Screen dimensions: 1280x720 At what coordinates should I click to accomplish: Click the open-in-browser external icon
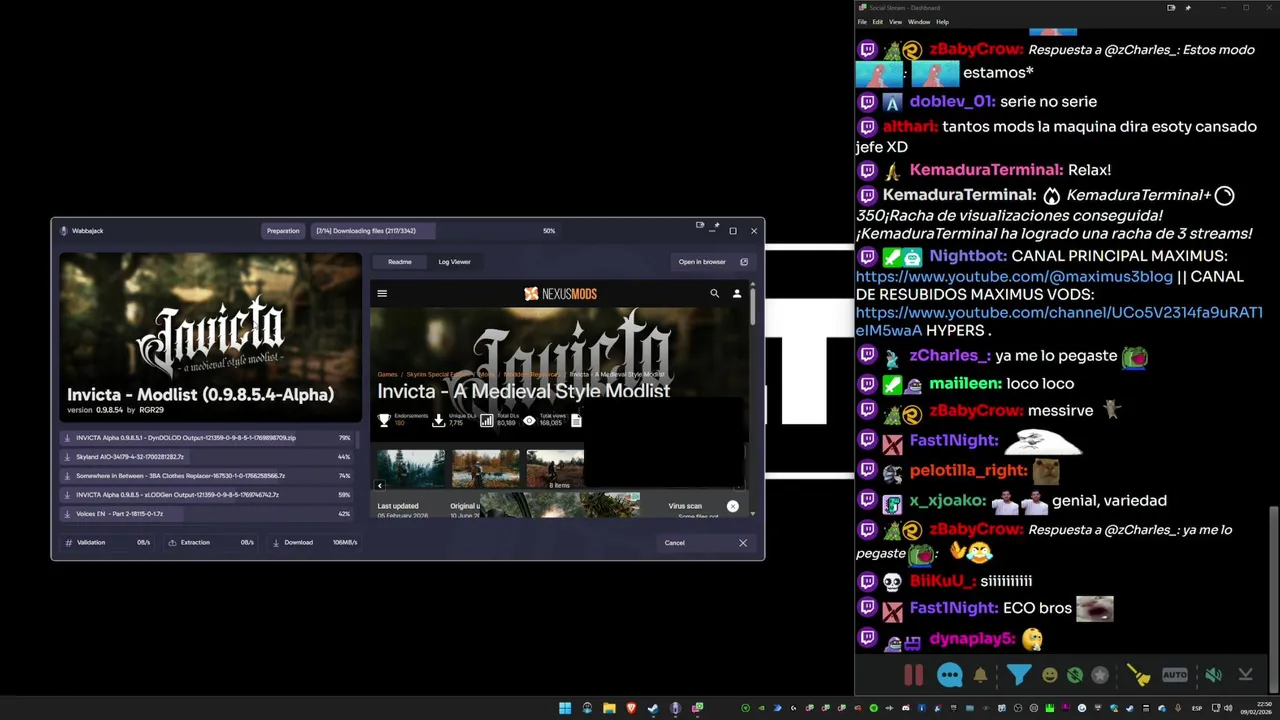click(x=743, y=262)
